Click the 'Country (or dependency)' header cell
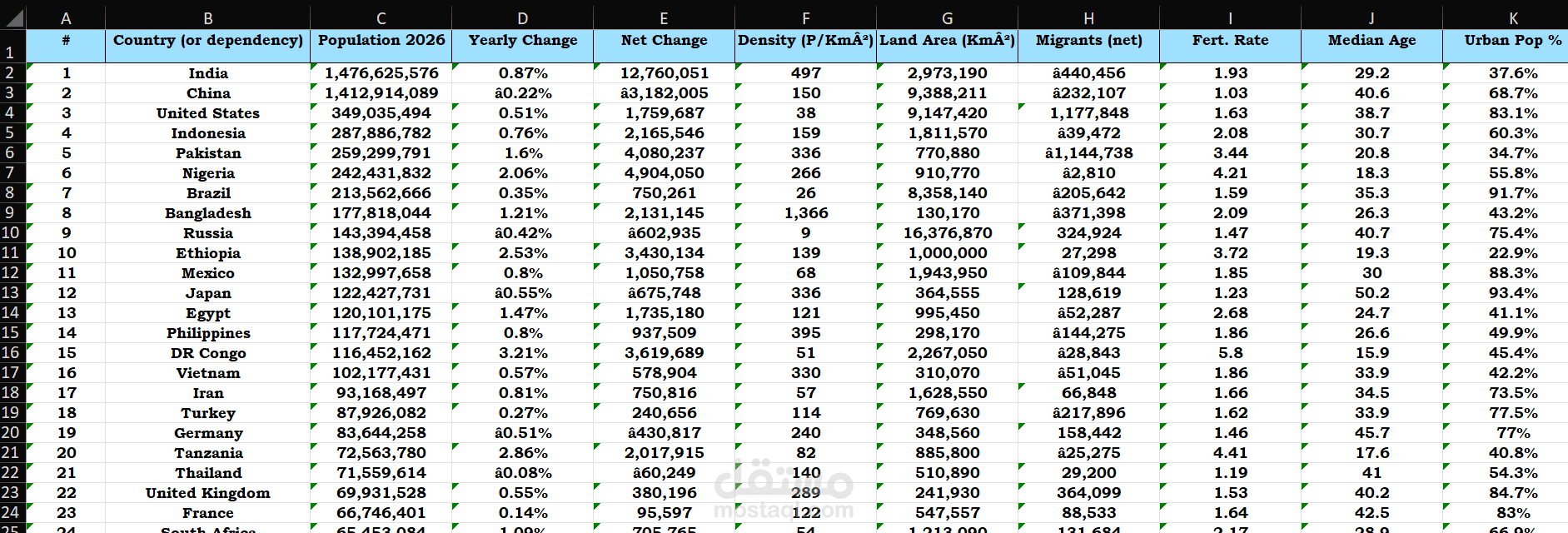The image size is (1568, 533). pyautogui.click(x=207, y=46)
